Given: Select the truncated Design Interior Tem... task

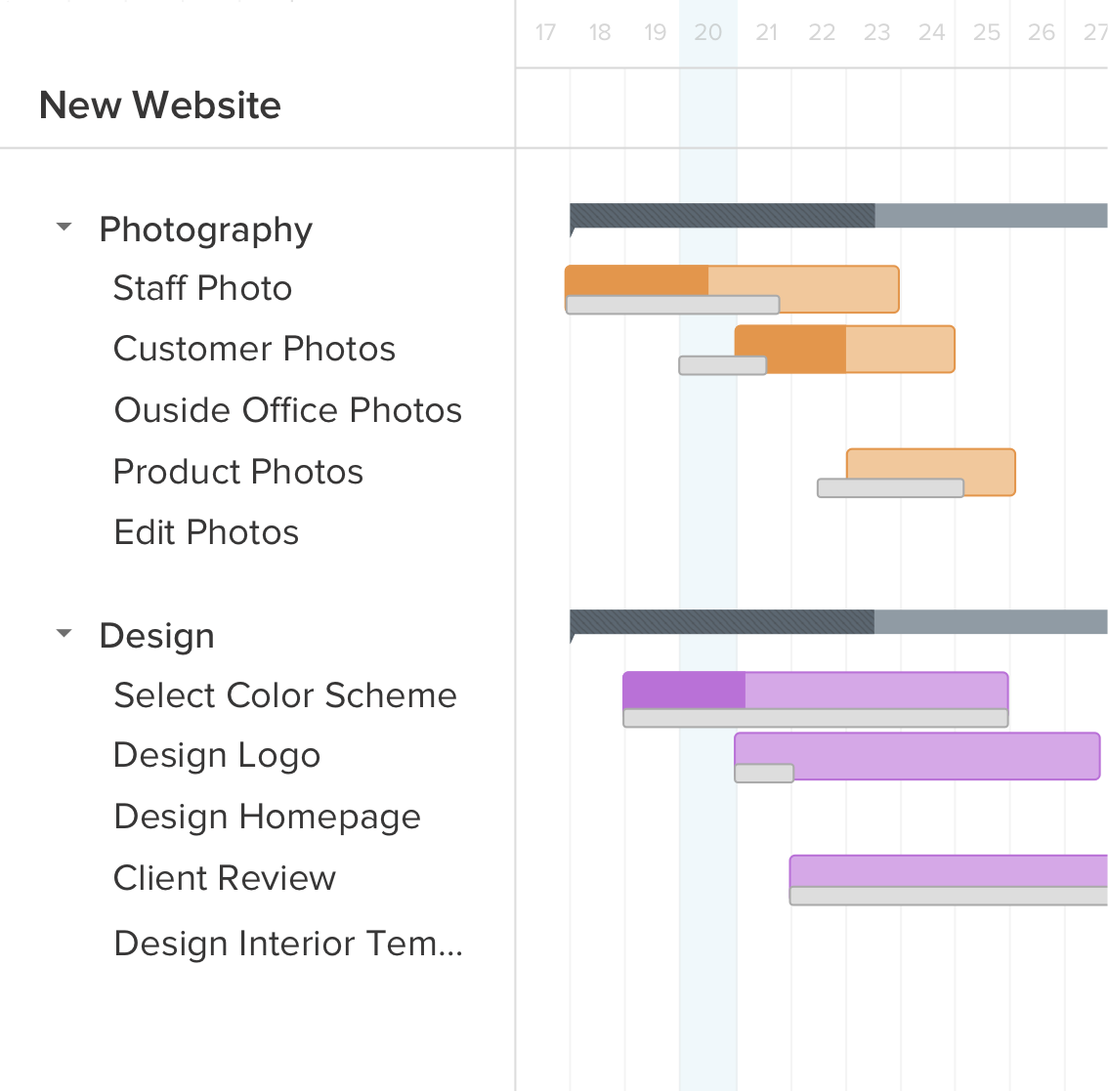Looking at the screenshot, I should (x=287, y=943).
